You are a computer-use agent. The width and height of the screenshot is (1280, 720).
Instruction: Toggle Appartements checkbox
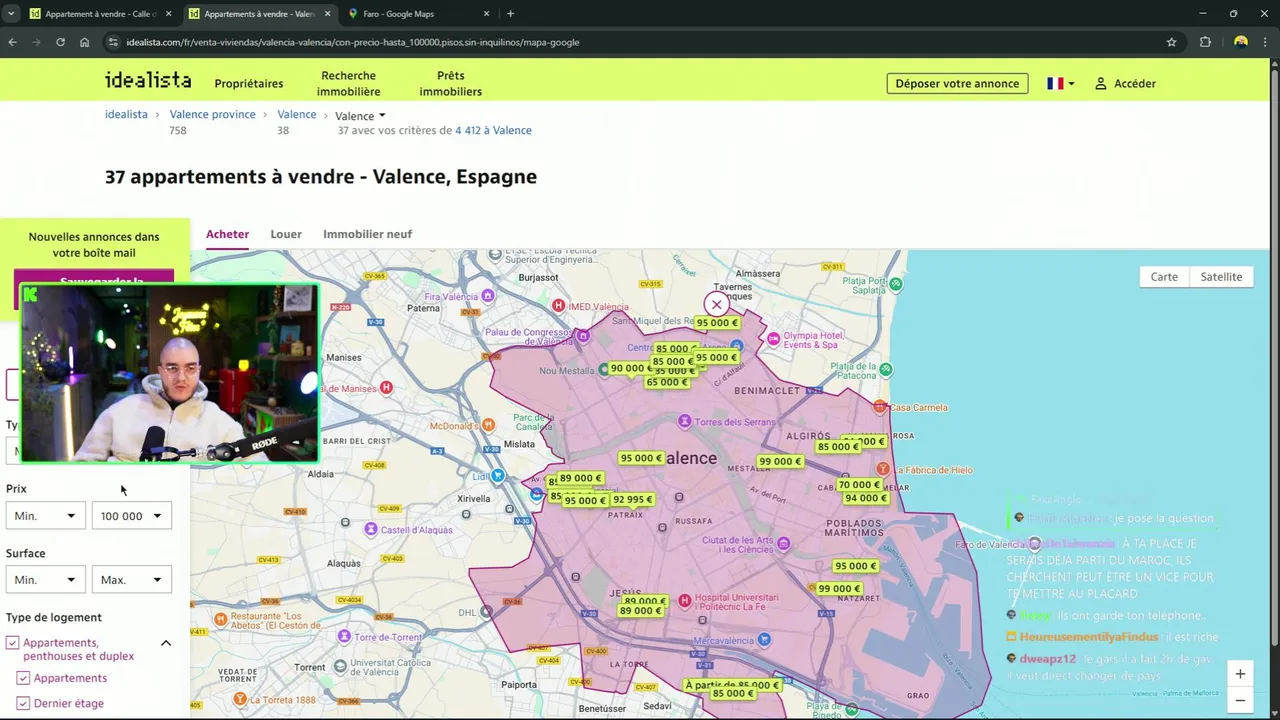(23, 678)
